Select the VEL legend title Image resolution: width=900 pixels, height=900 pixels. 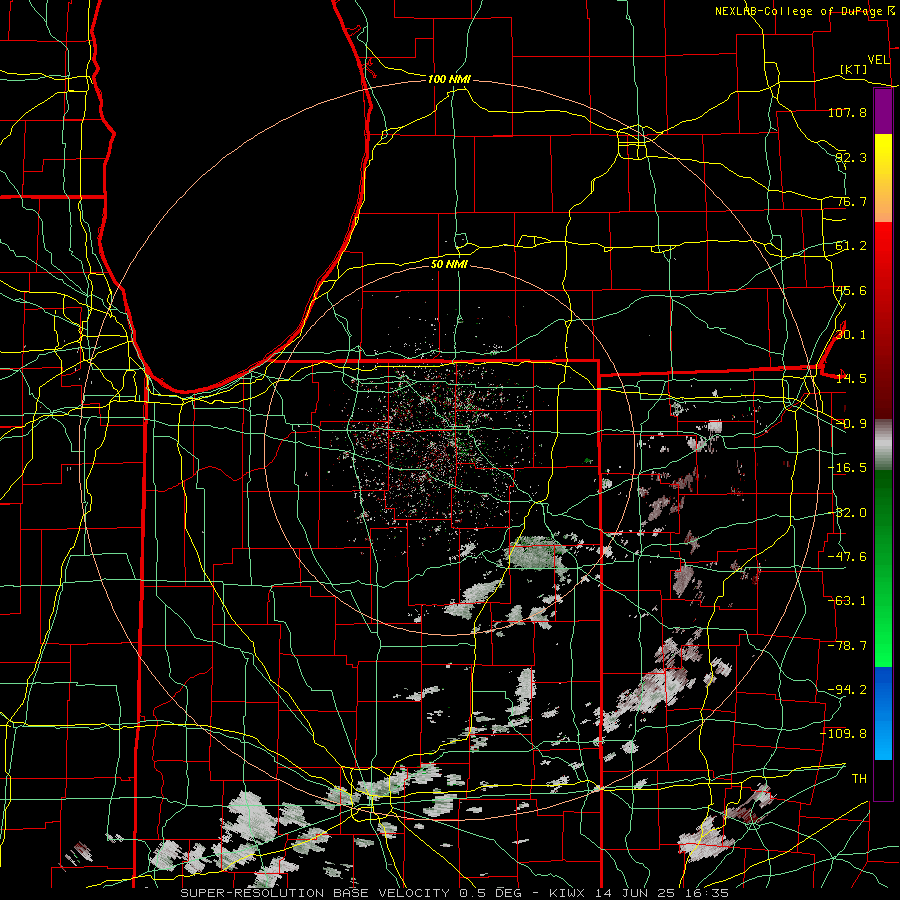[878, 60]
